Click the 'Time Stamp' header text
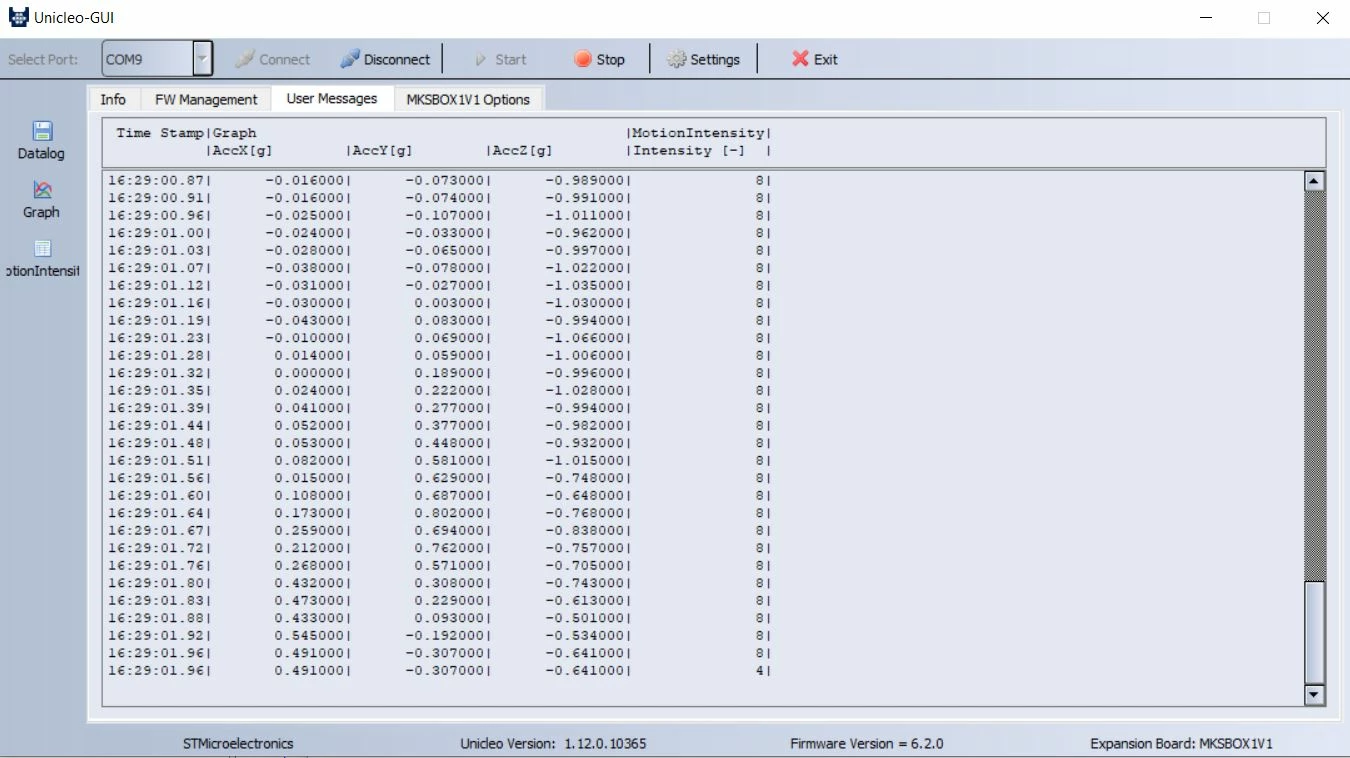The width and height of the screenshot is (1350, 758). click(x=160, y=133)
